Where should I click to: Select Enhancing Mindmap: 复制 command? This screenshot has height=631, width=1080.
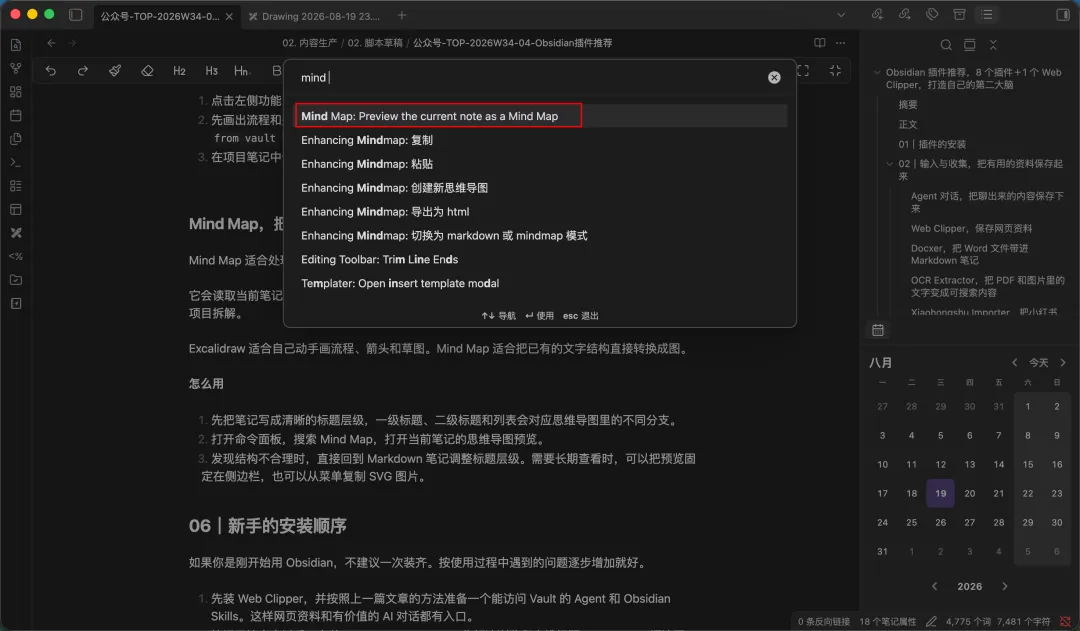click(541, 140)
